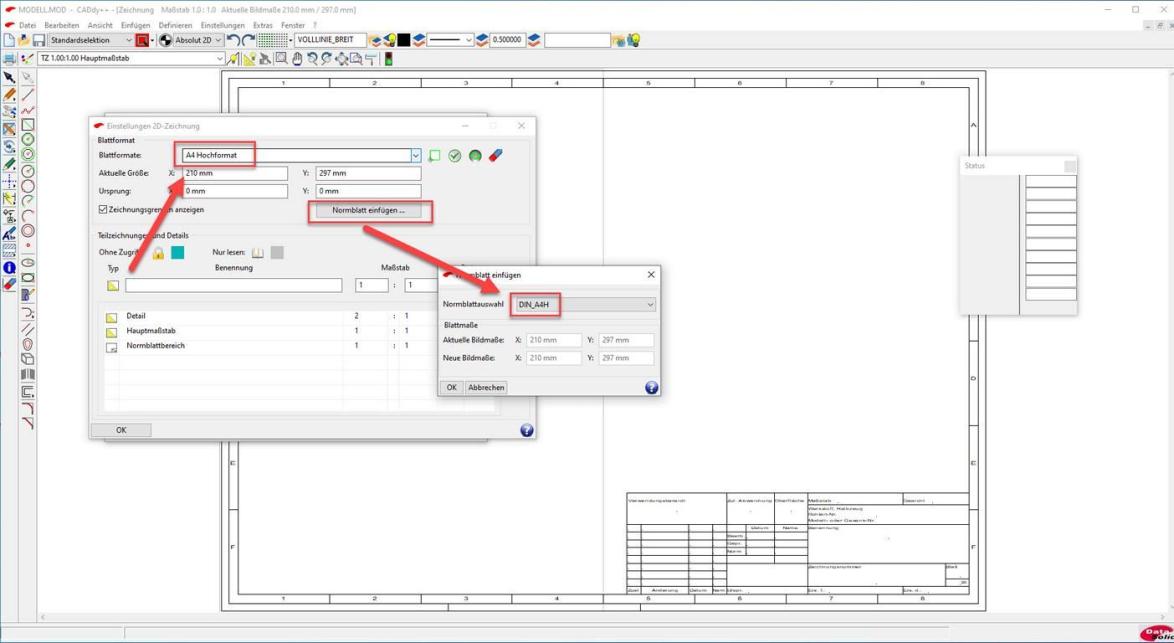Click the black color swatch in toolbar
1174x643 pixels.
tap(404, 41)
